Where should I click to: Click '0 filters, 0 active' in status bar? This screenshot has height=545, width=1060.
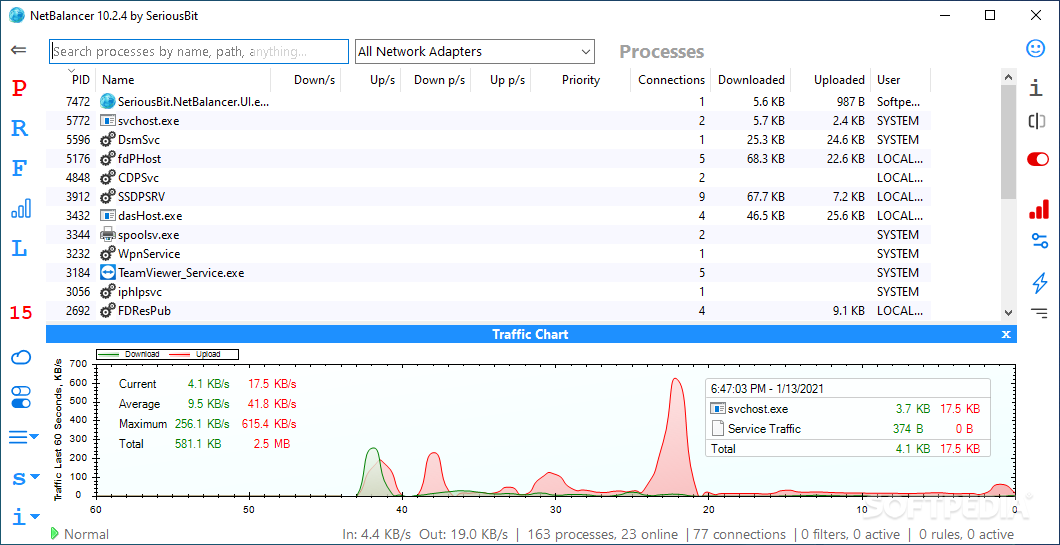(x=850, y=534)
